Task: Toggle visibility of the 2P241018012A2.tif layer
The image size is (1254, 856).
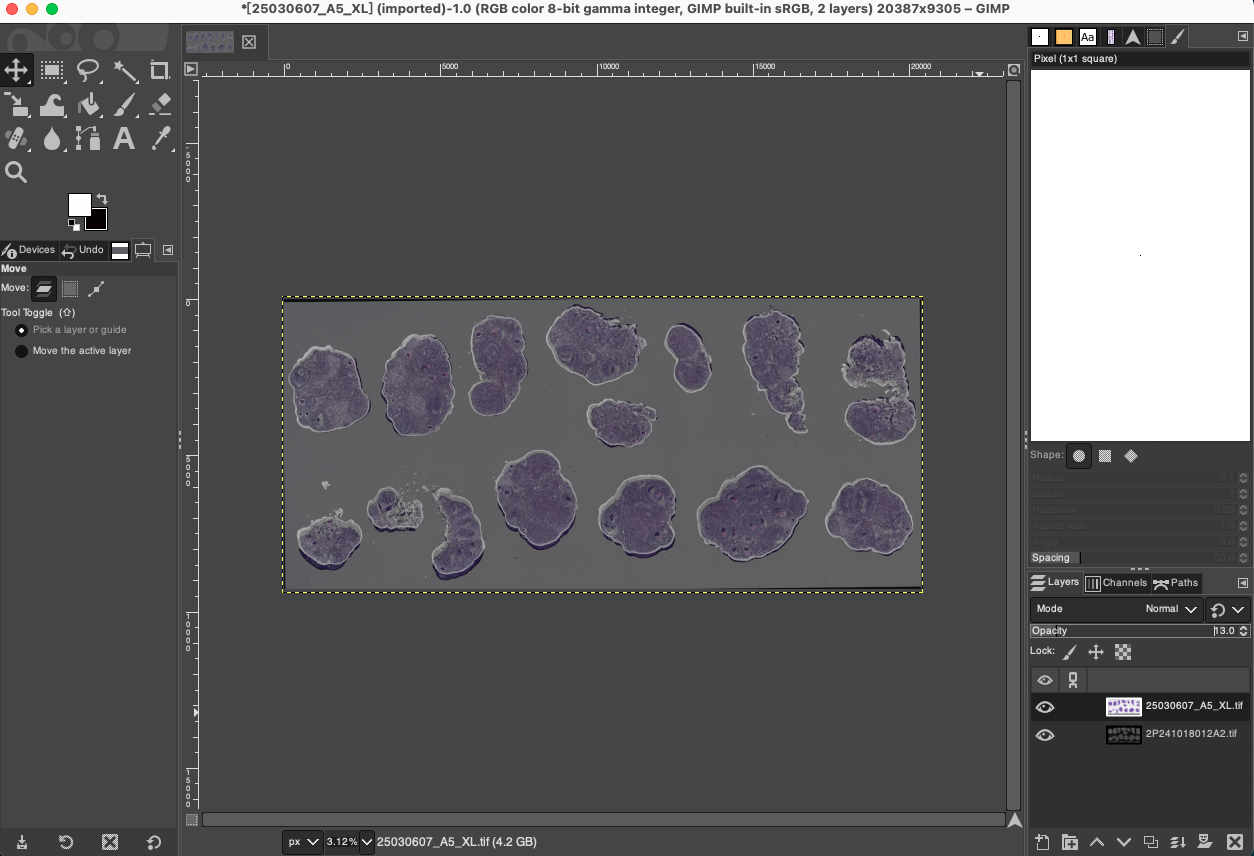Action: [1045, 734]
